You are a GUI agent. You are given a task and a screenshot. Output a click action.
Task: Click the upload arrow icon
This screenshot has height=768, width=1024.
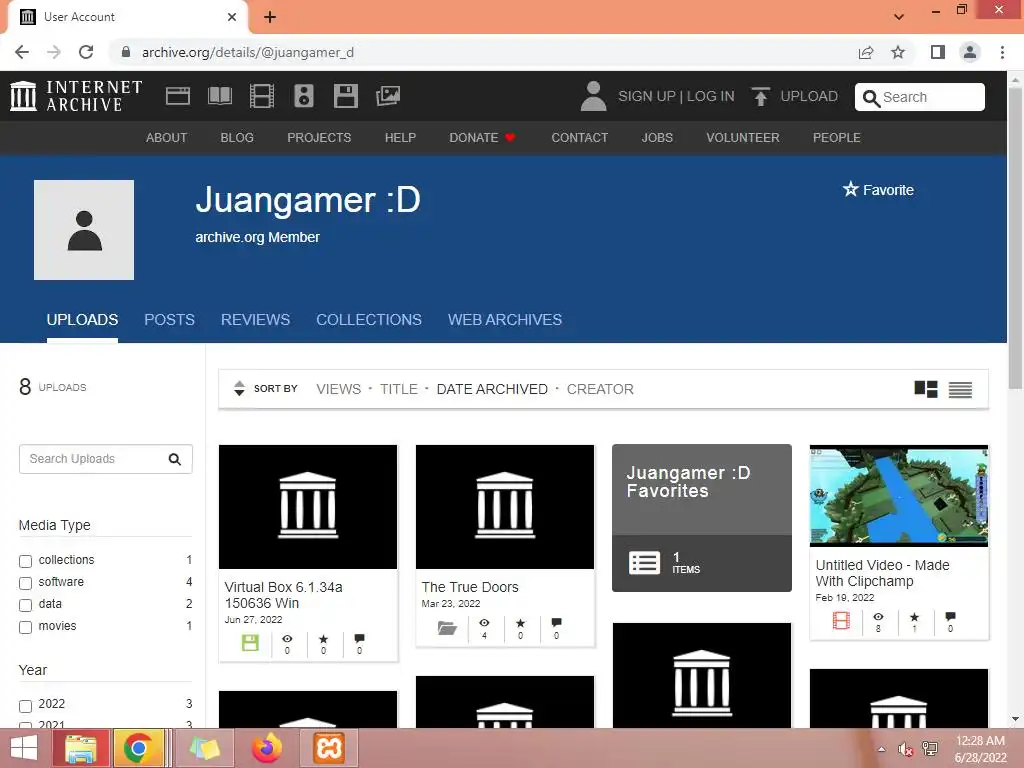pyautogui.click(x=760, y=96)
